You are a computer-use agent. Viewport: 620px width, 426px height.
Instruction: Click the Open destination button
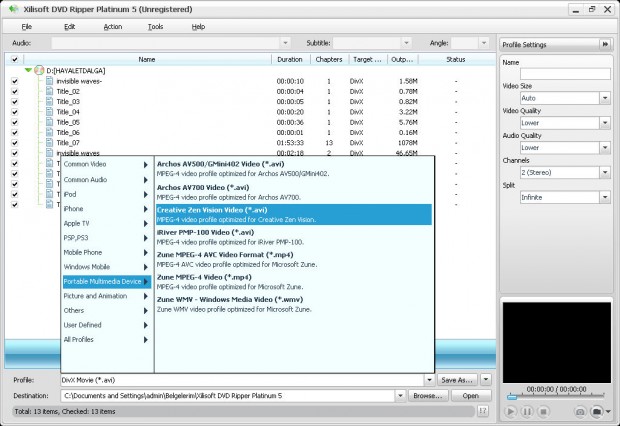[471, 396]
